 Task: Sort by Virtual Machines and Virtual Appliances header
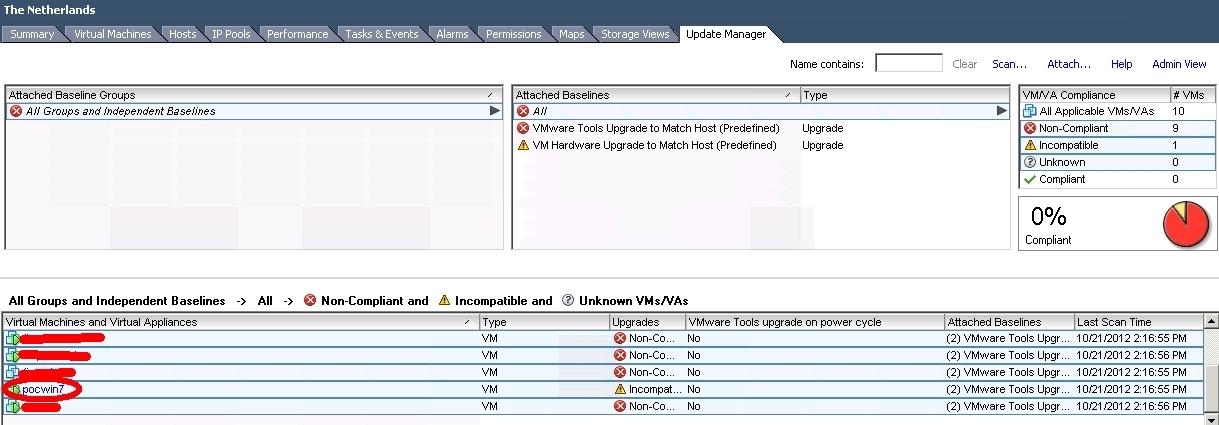tap(241, 322)
